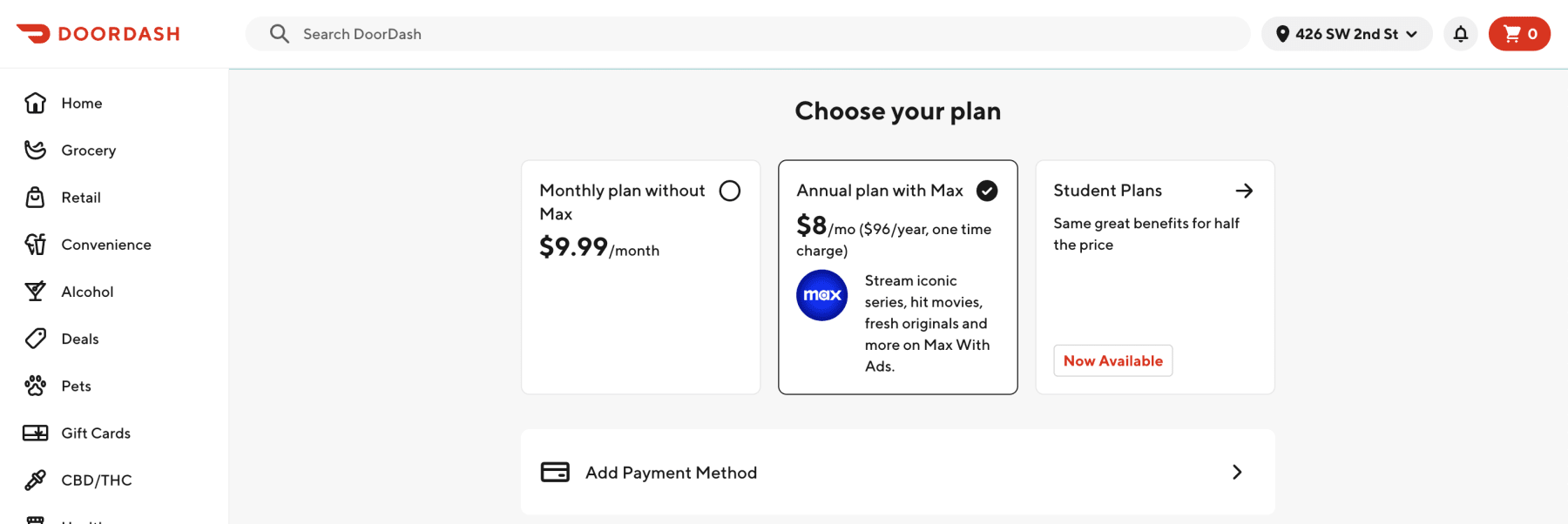Deselect the Annual plan with Max

pos(988,191)
